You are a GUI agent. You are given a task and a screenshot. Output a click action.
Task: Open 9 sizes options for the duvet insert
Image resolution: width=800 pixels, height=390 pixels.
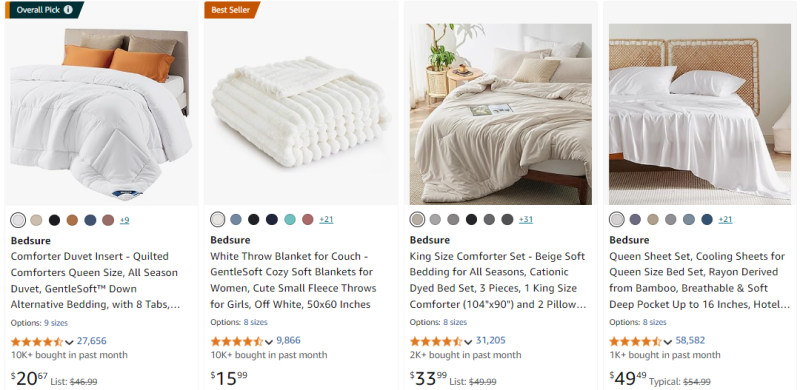56,323
